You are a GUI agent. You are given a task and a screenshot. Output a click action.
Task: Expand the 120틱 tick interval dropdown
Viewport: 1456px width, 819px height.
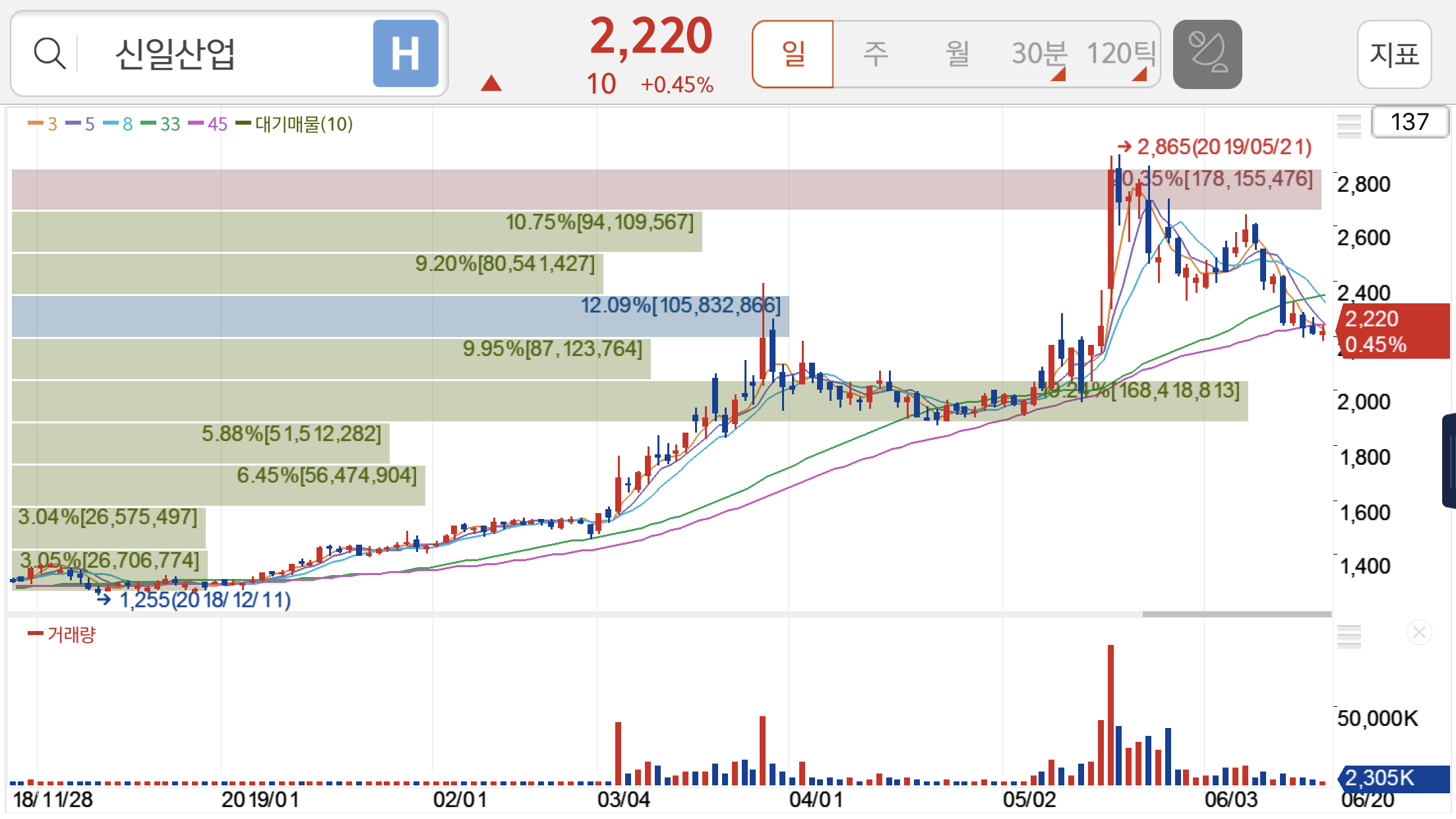click(1120, 54)
